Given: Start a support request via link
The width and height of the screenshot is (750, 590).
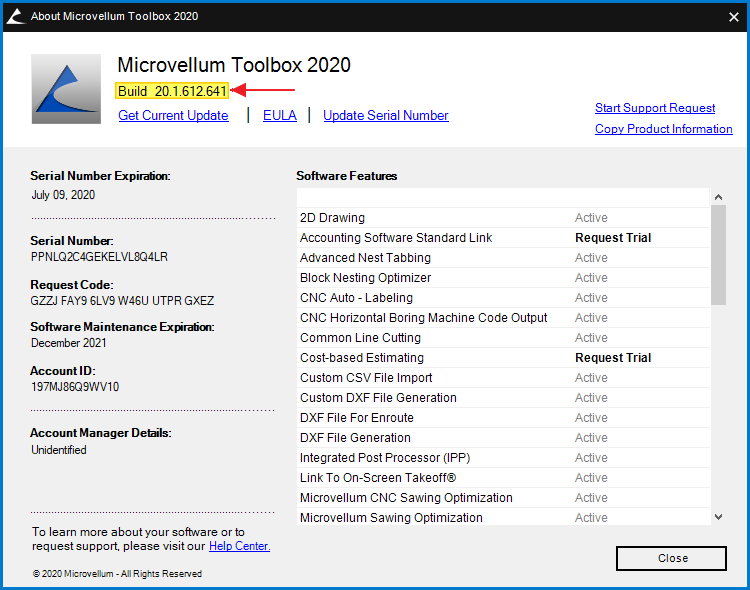Looking at the screenshot, I should 655,108.
